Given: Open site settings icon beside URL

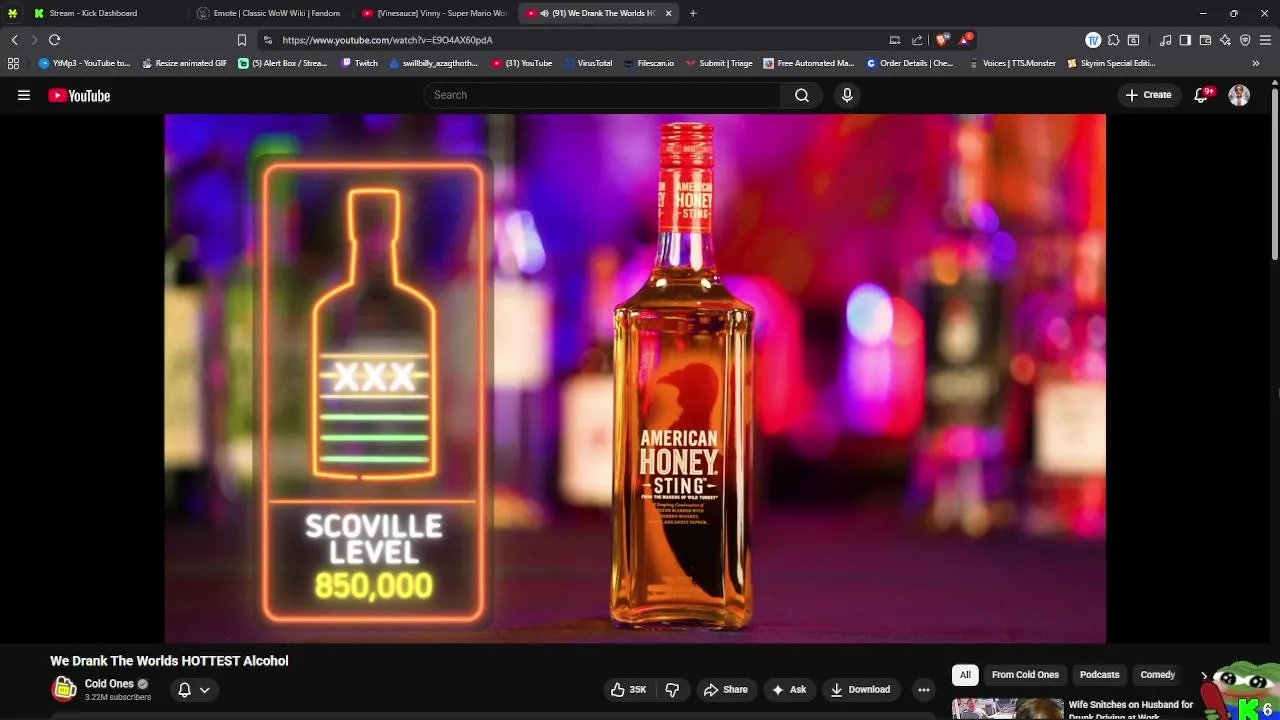Looking at the screenshot, I should pos(267,40).
